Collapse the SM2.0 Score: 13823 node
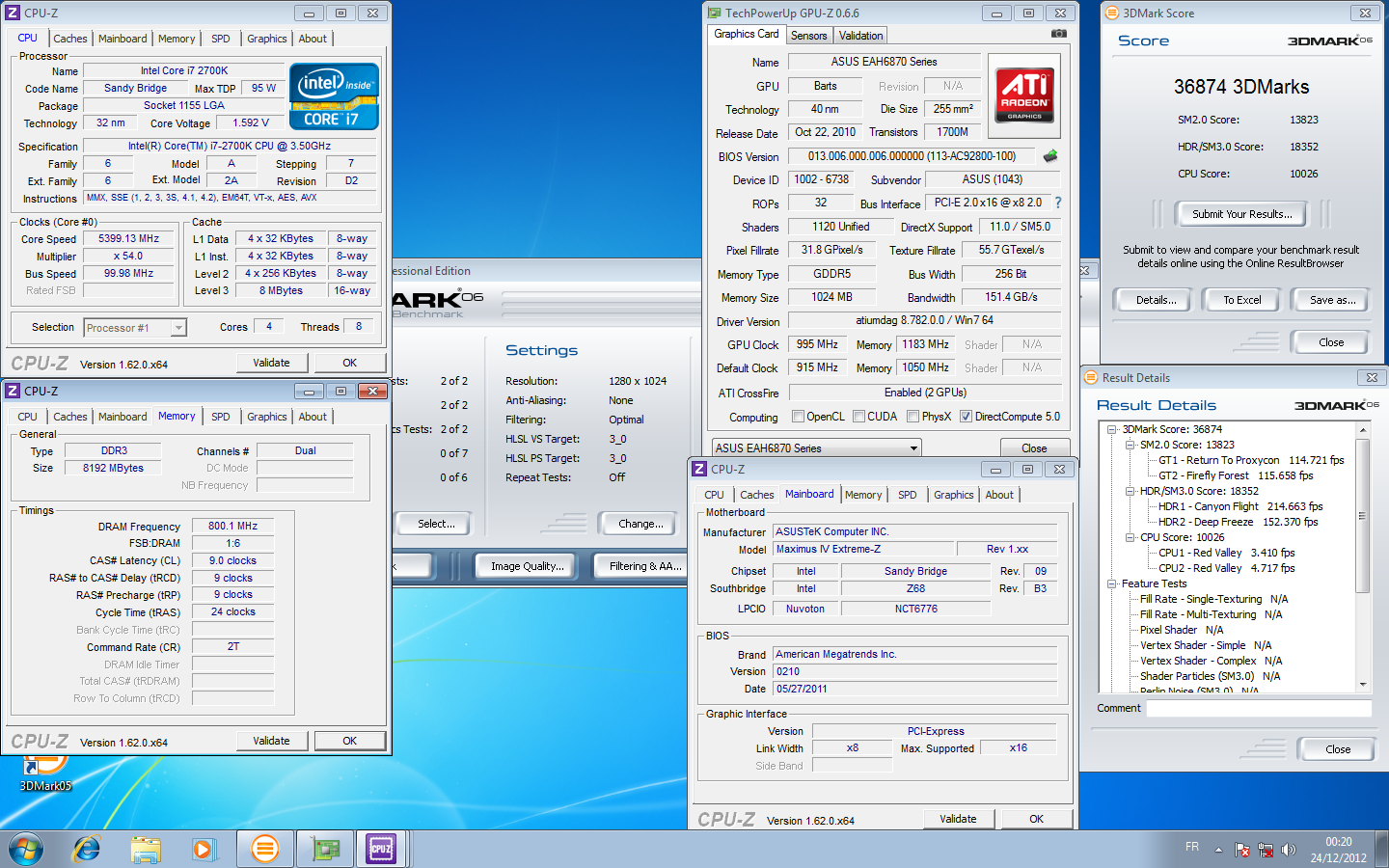The height and width of the screenshot is (868, 1389). tap(1130, 445)
